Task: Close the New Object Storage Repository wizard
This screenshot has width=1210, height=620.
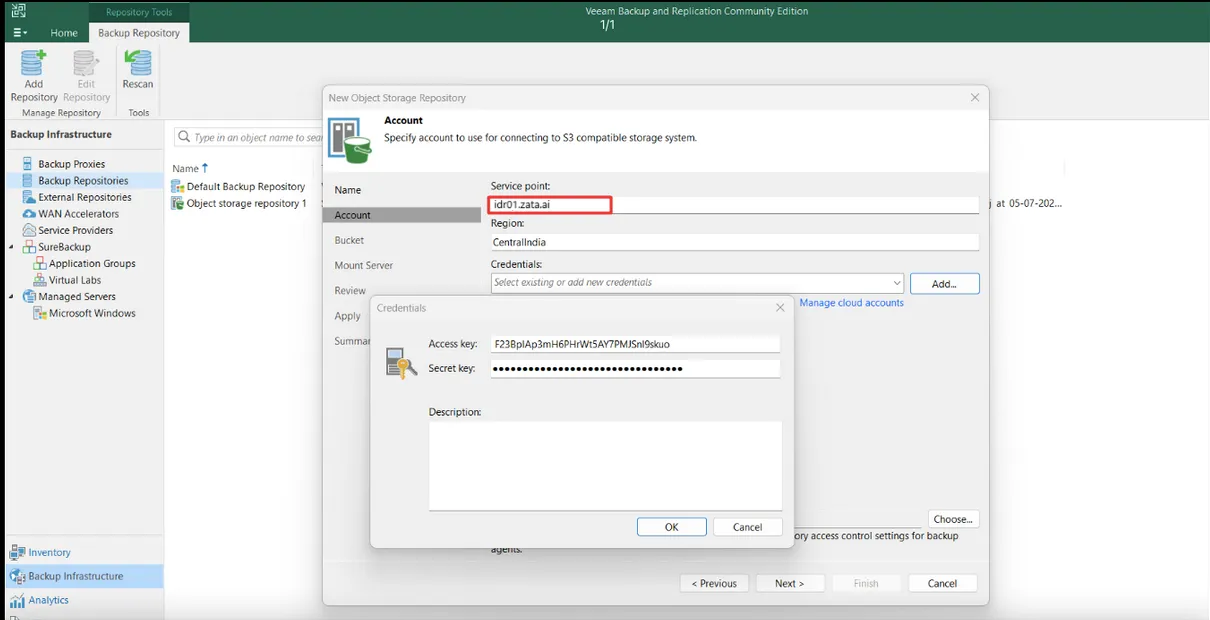Action: pyautogui.click(x=975, y=98)
